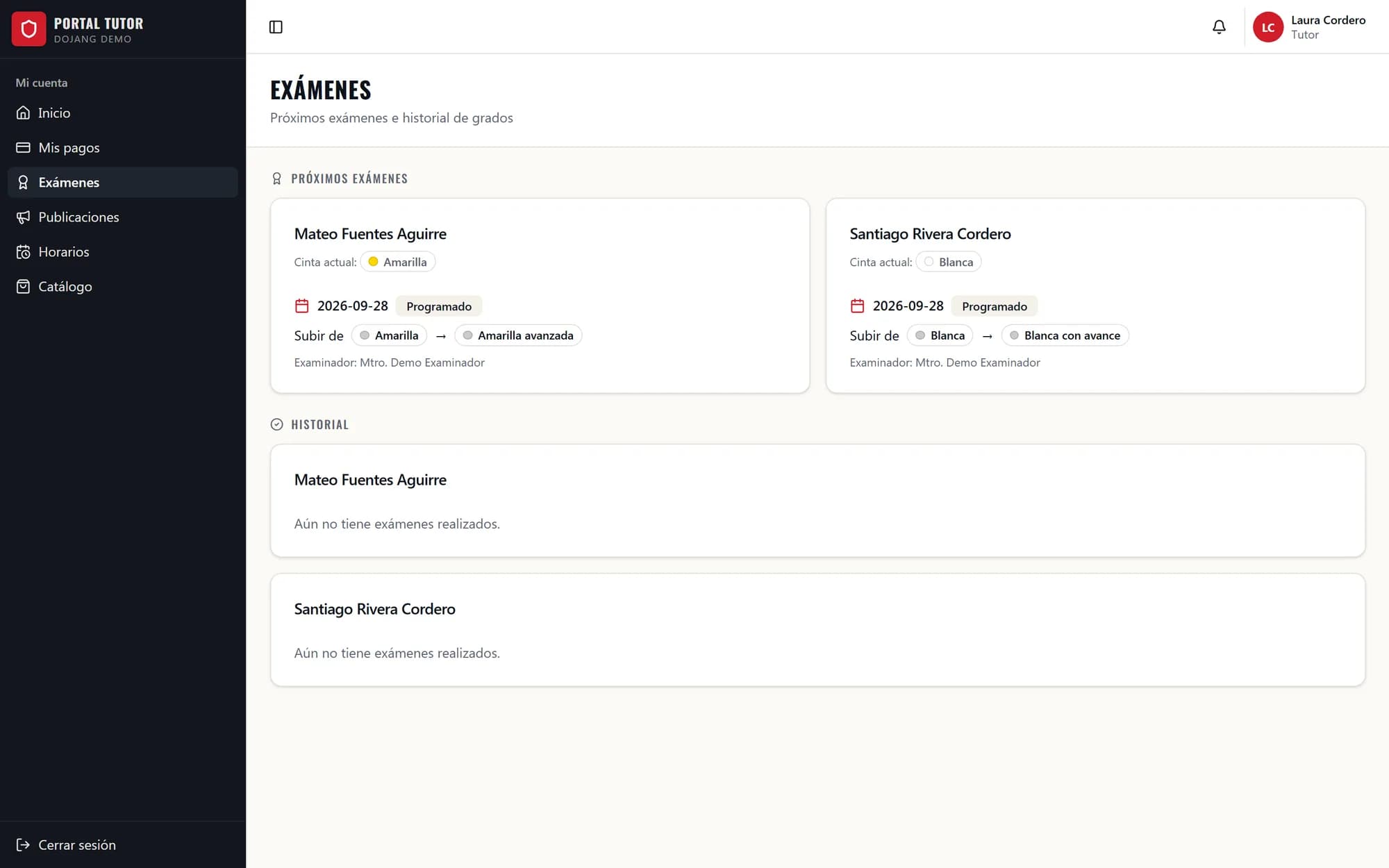Image resolution: width=1389 pixels, height=868 pixels.
Task: Click the Catálogo shopping bag icon
Action: pos(23,286)
